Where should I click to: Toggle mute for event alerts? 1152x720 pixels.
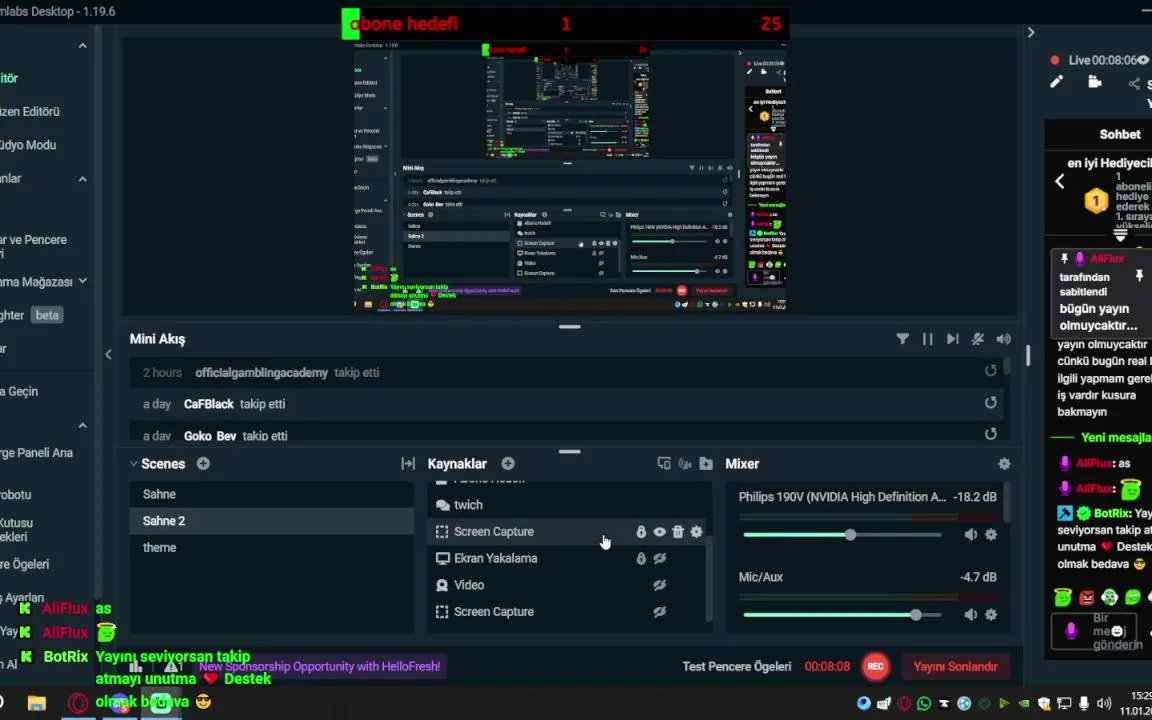pyautogui.click(x=978, y=339)
